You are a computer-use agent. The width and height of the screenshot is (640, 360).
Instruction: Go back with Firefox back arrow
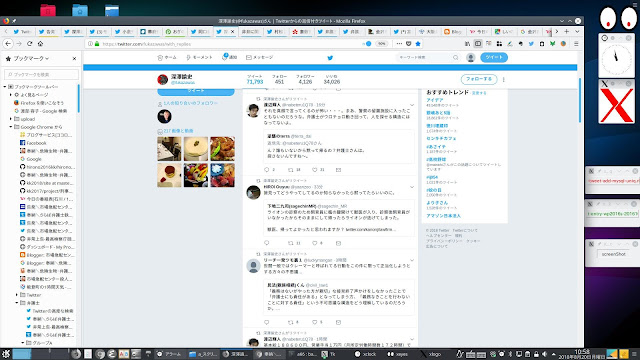click(8, 43)
